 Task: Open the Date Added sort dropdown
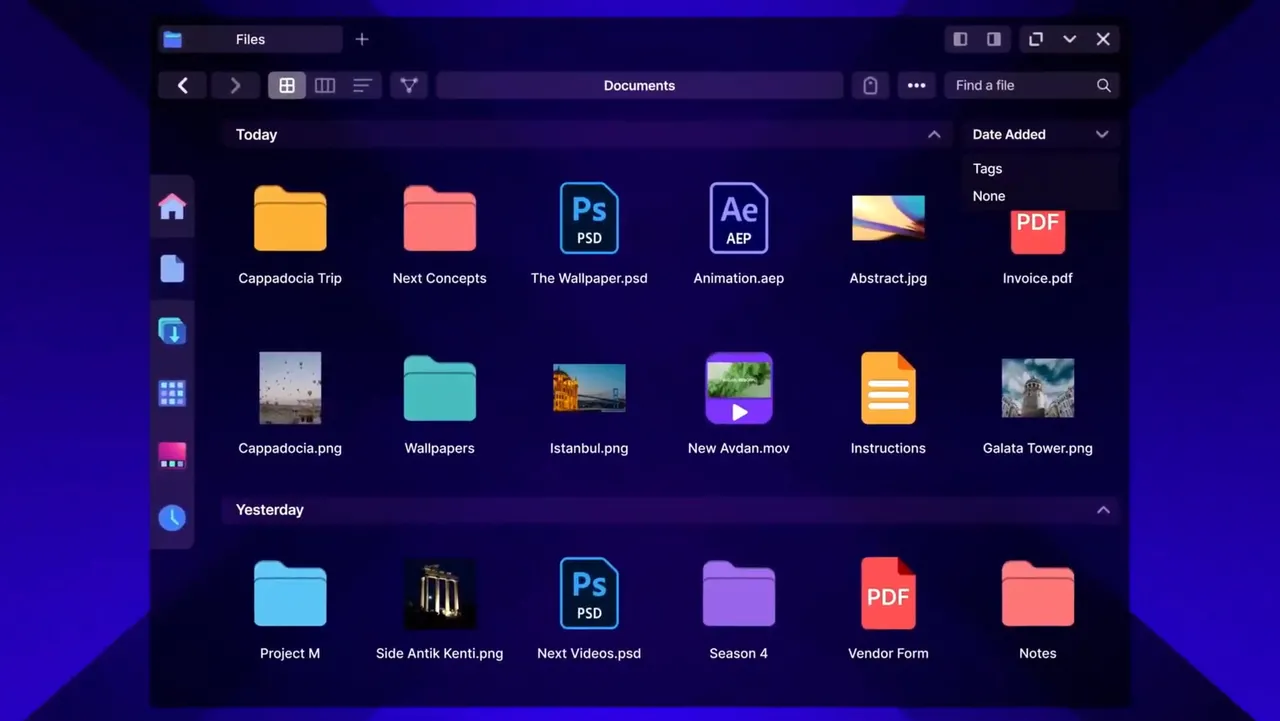1040,135
